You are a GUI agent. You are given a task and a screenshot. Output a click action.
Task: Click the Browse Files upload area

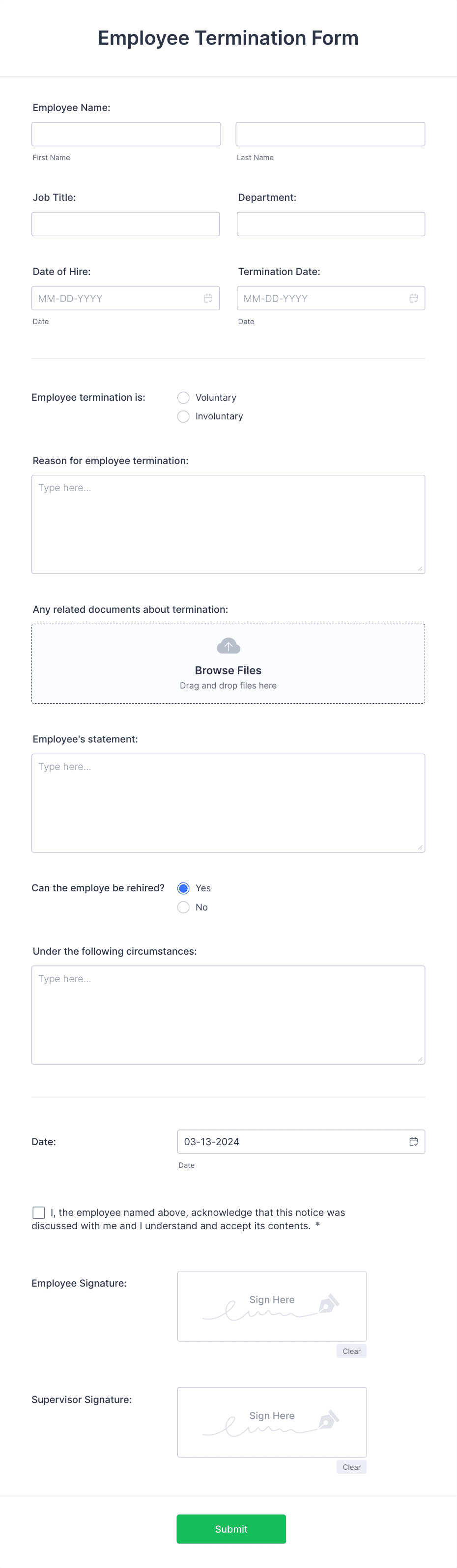pyautogui.click(x=228, y=663)
